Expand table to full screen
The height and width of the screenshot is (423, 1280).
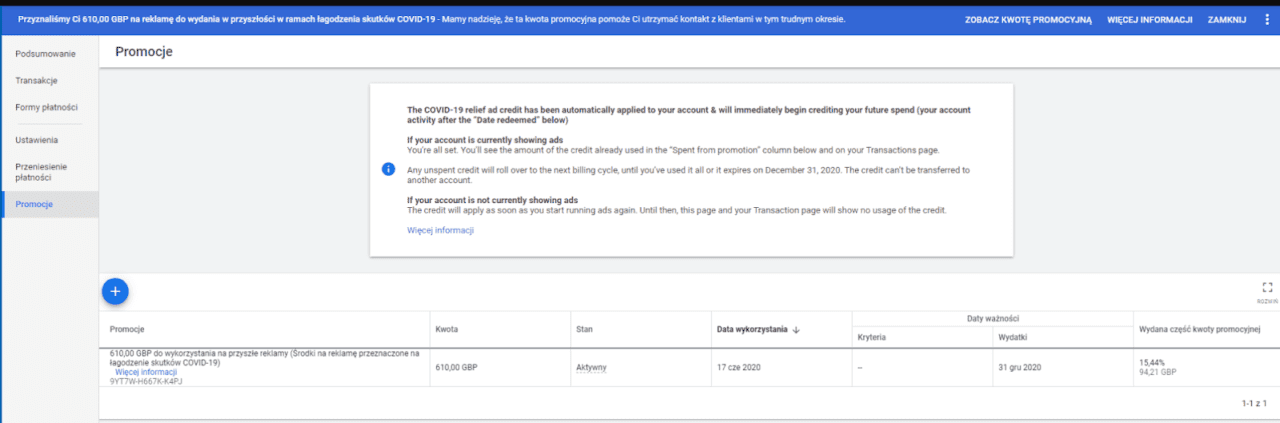coord(1267,286)
